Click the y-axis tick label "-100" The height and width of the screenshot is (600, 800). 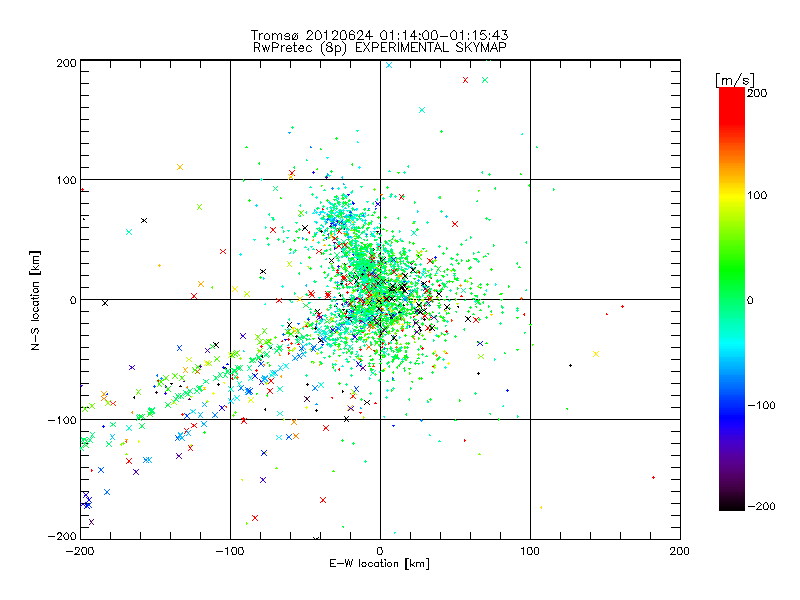click(x=62, y=420)
